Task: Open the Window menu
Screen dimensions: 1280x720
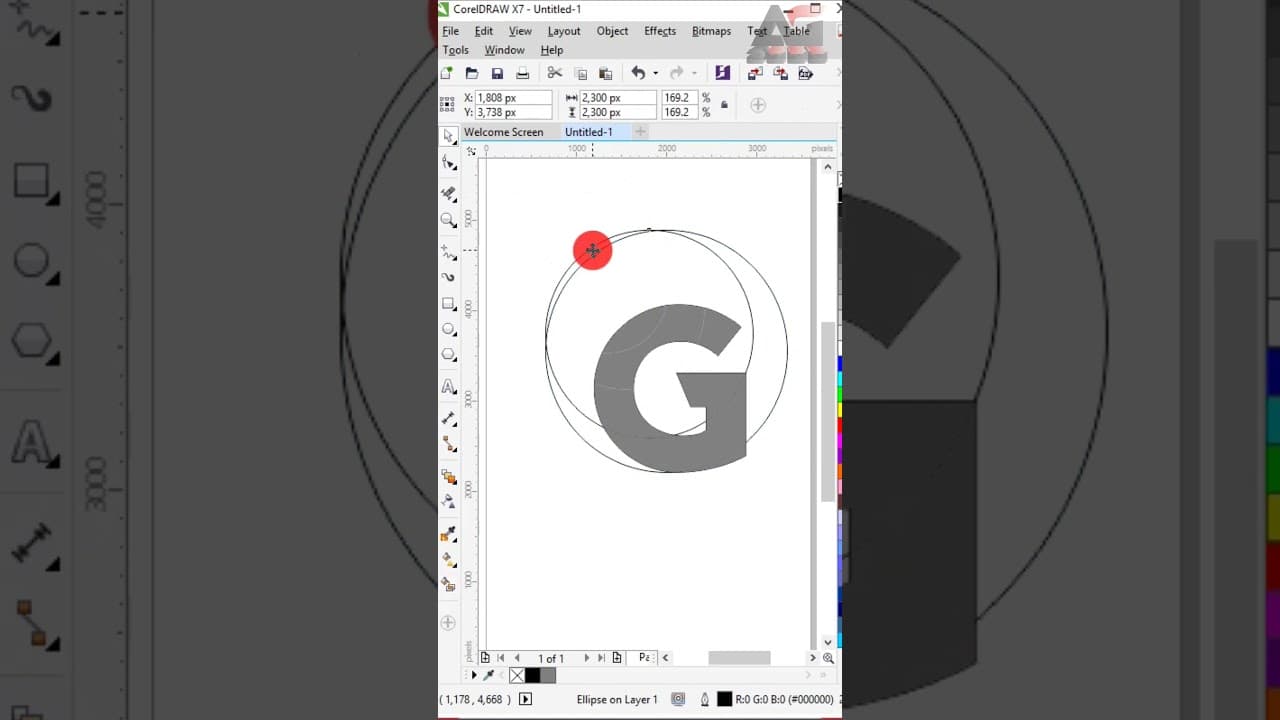Action: point(505,50)
